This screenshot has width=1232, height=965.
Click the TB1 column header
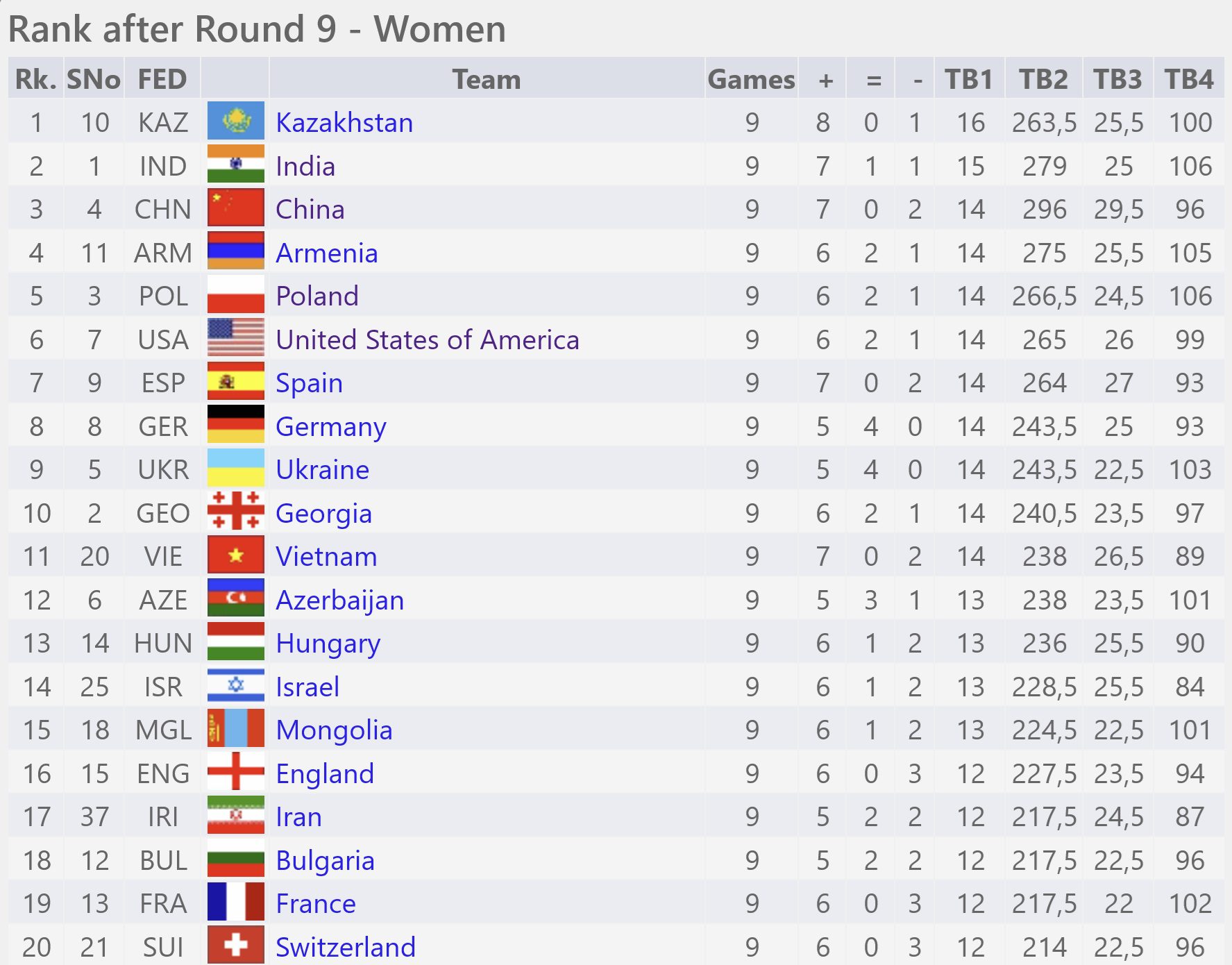968,79
